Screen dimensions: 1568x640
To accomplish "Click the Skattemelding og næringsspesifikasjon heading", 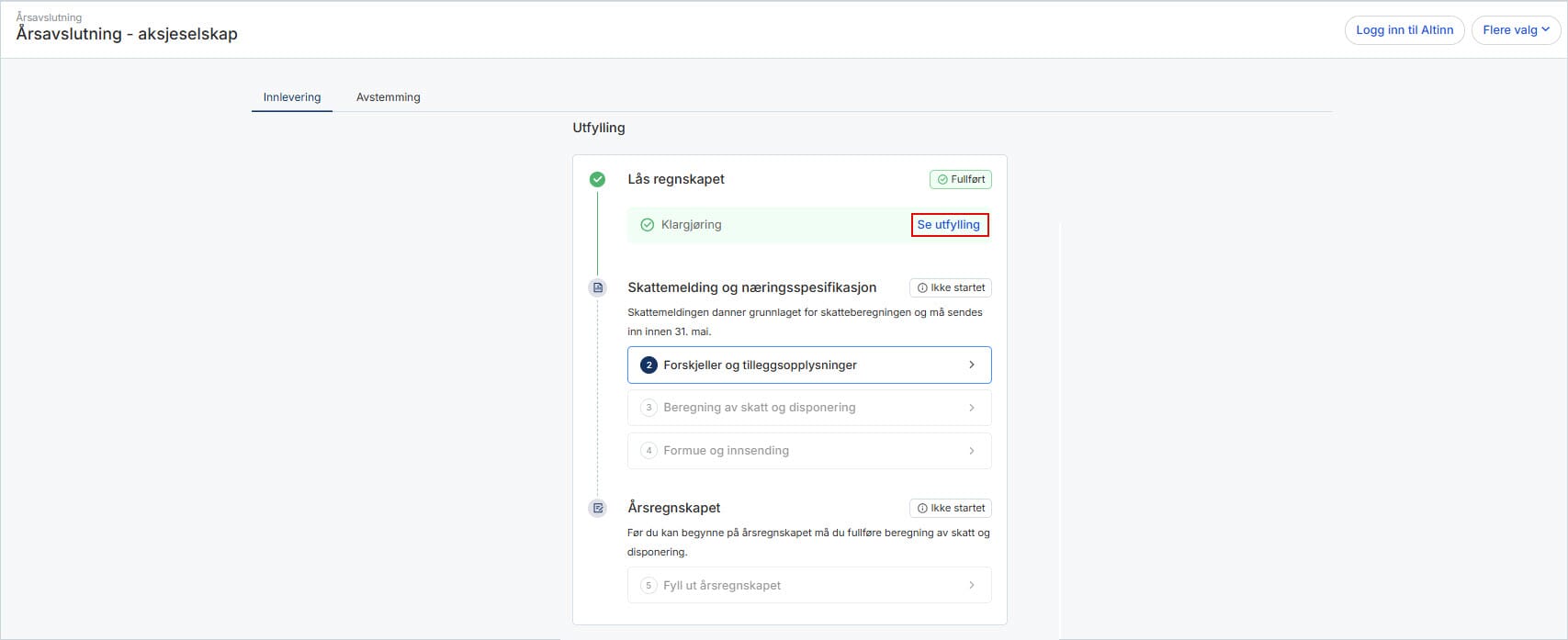I will pos(751,287).
